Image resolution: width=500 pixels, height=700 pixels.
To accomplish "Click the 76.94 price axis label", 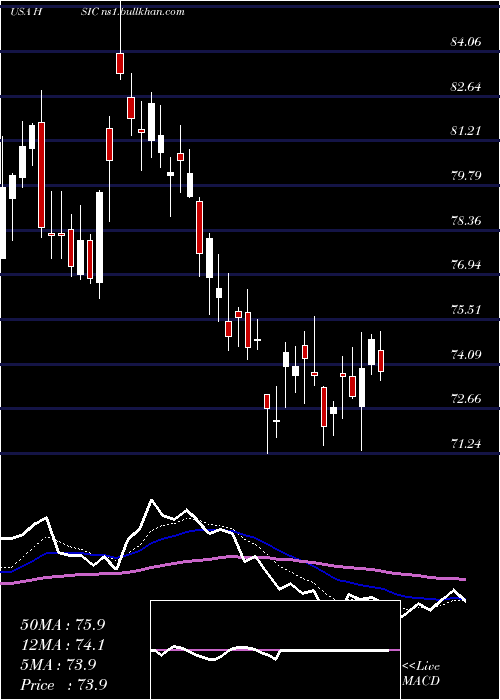I will pos(466,265).
